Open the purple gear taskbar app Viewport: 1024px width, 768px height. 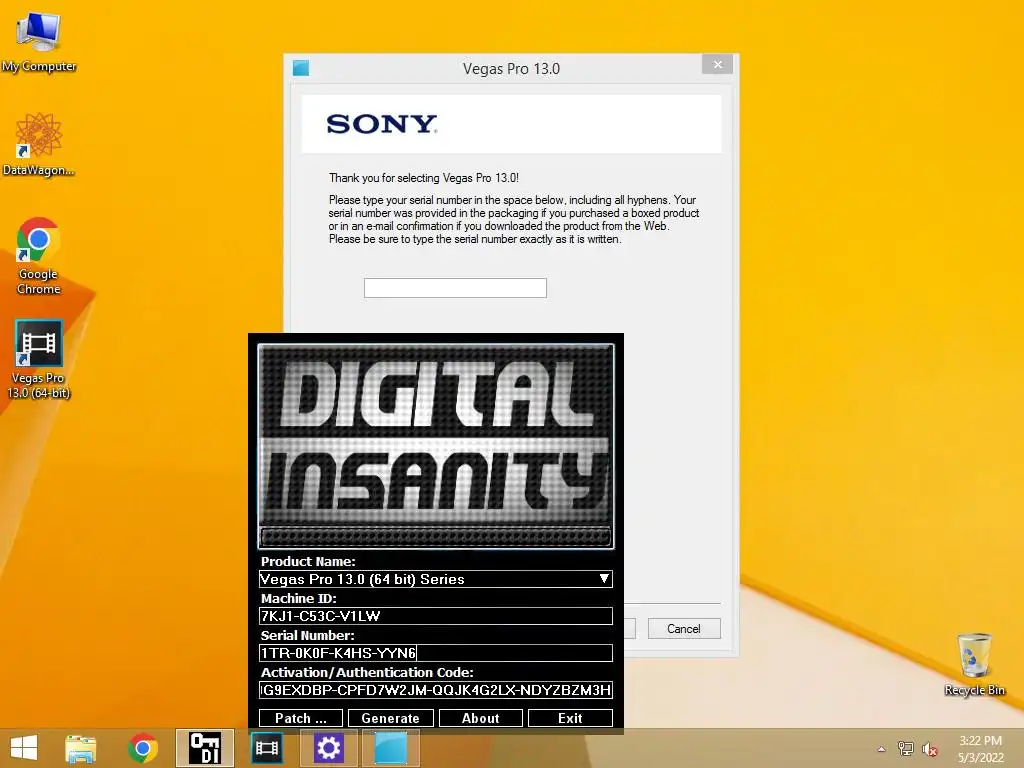coord(328,748)
